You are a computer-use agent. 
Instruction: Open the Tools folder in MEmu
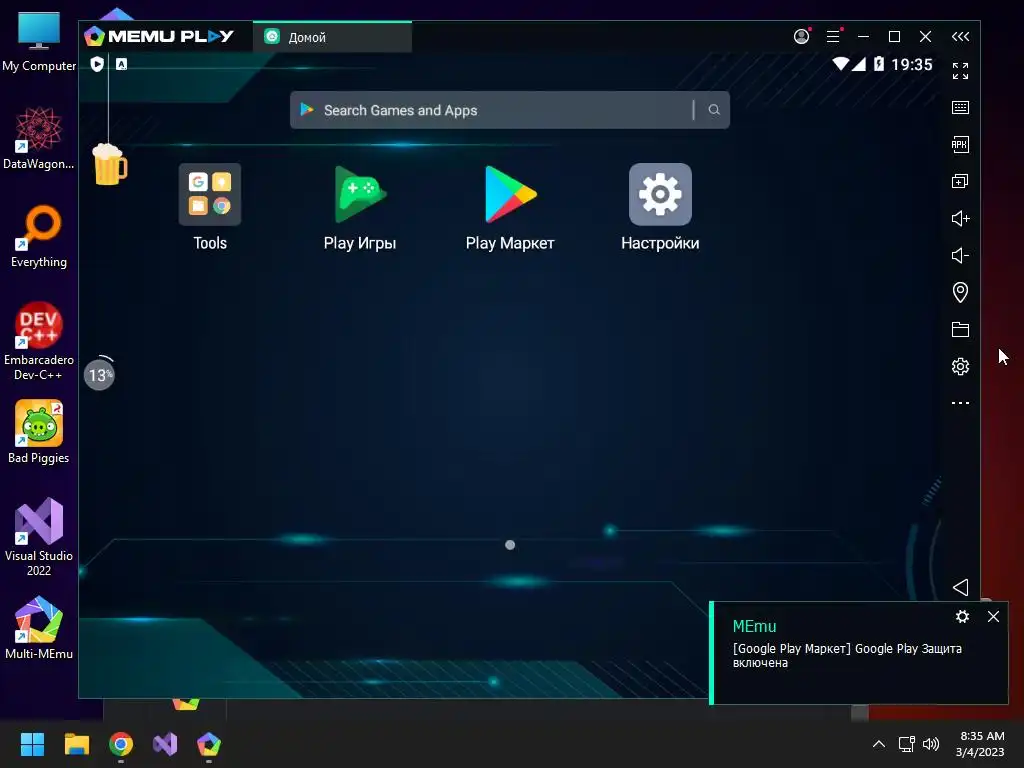(x=210, y=195)
